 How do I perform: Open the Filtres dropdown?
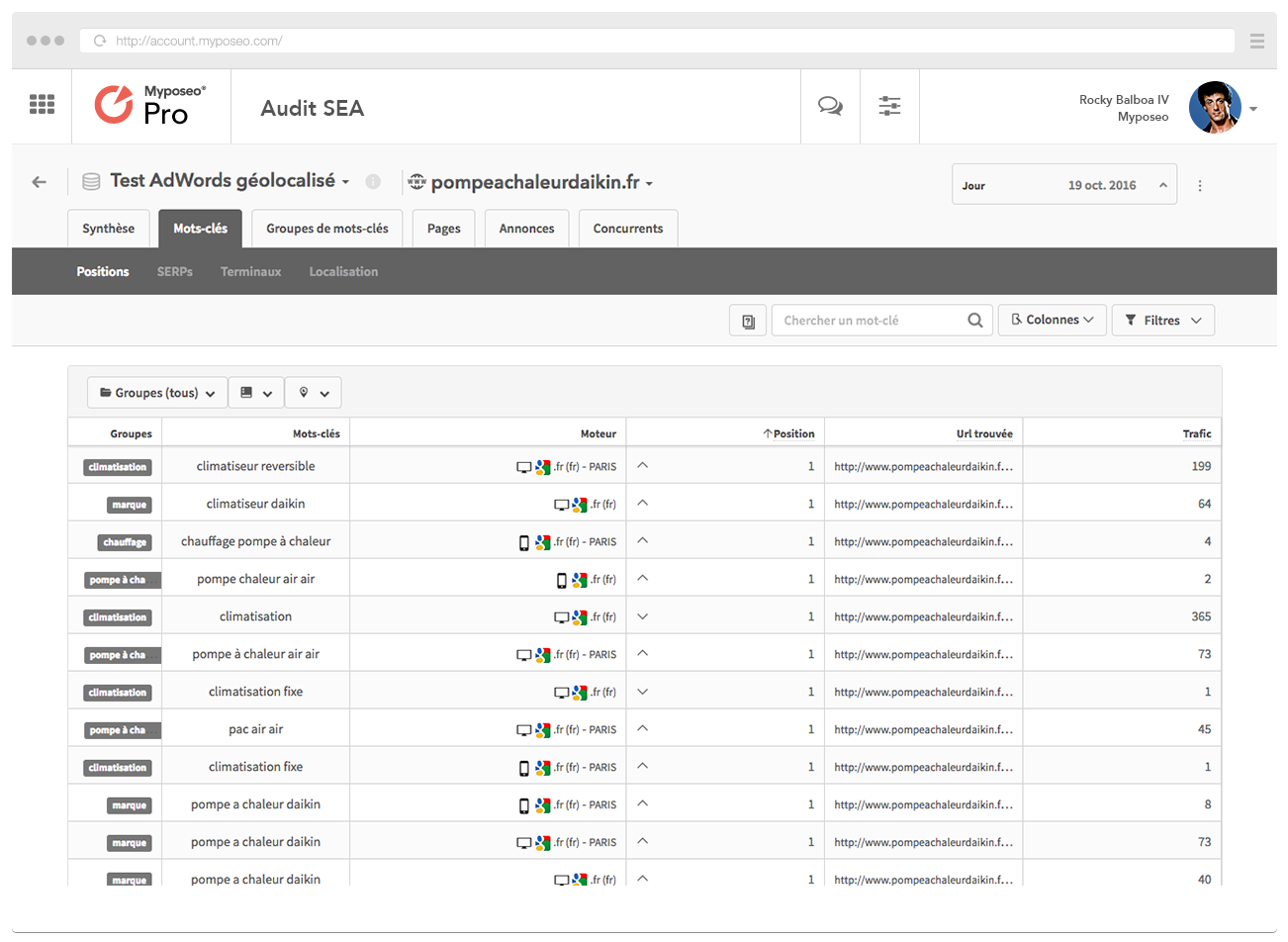click(1163, 321)
